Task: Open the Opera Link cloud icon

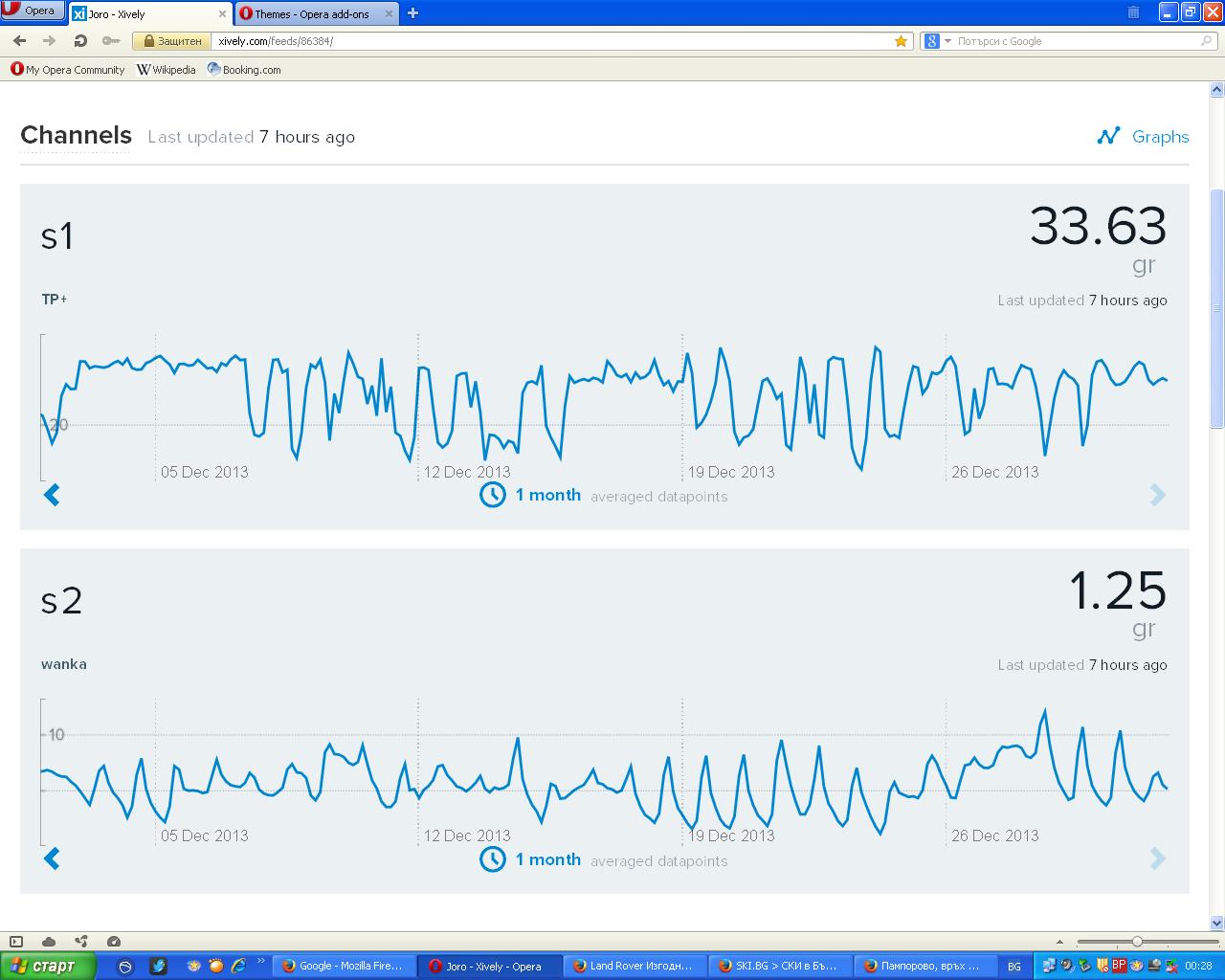Action: 49,942
